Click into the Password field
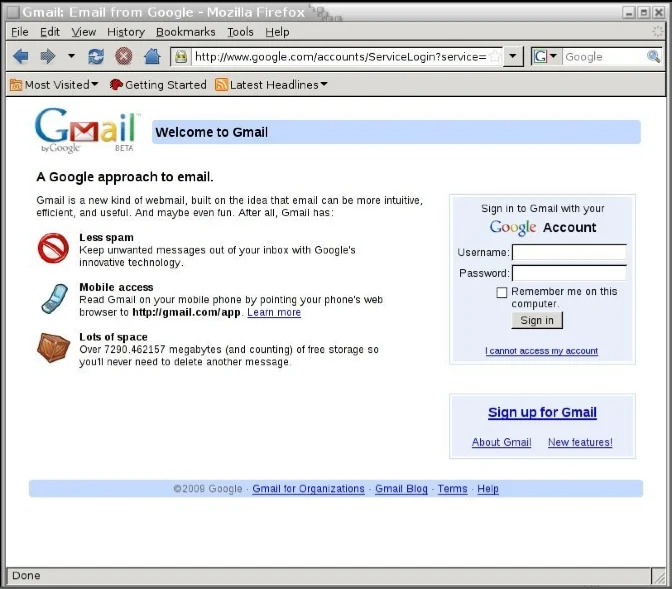Image resolution: width=672 pixels, height=589 pixels. pyautogui.click(x=568, y=273)
